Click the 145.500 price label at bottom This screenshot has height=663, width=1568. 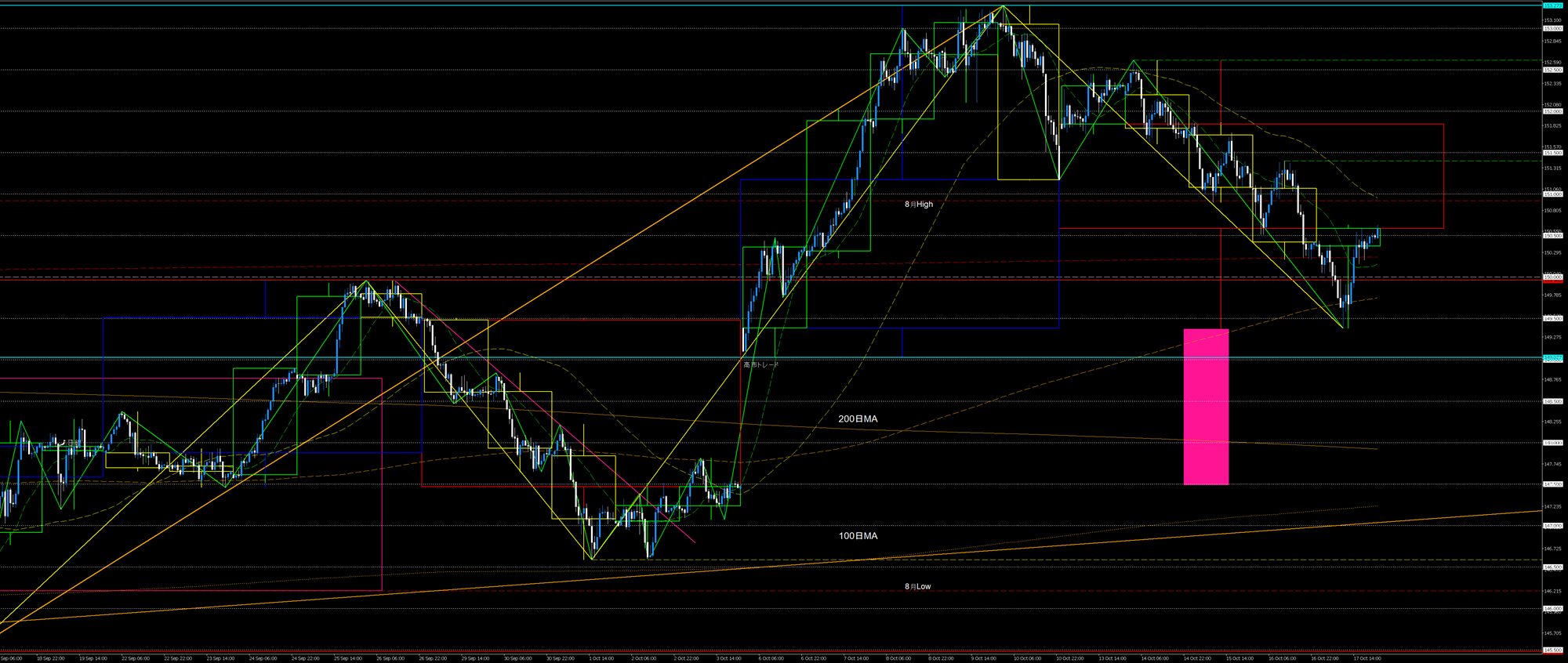1552,650
